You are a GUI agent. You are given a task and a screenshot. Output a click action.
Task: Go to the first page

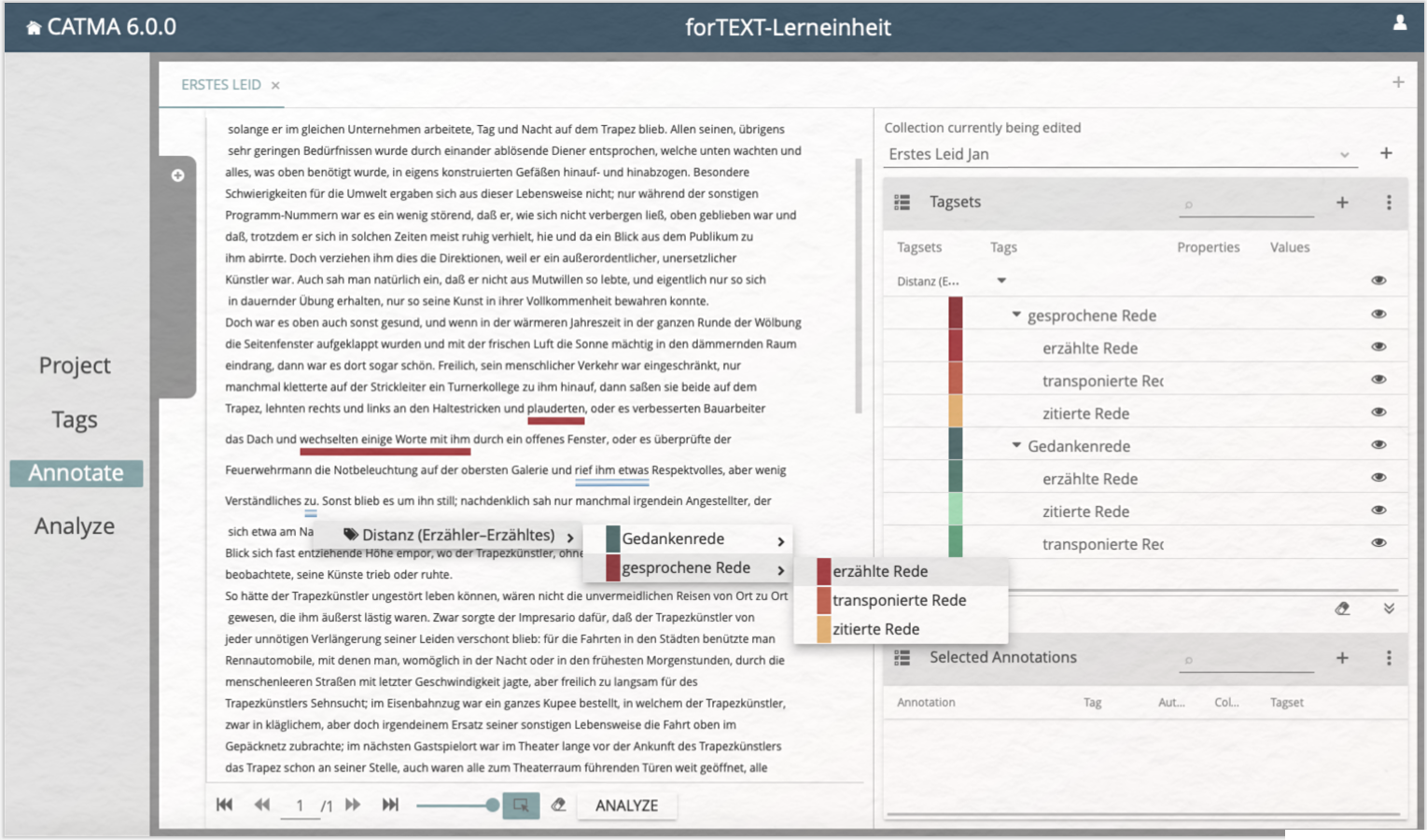pyautogui.click(x=224, y=805)
